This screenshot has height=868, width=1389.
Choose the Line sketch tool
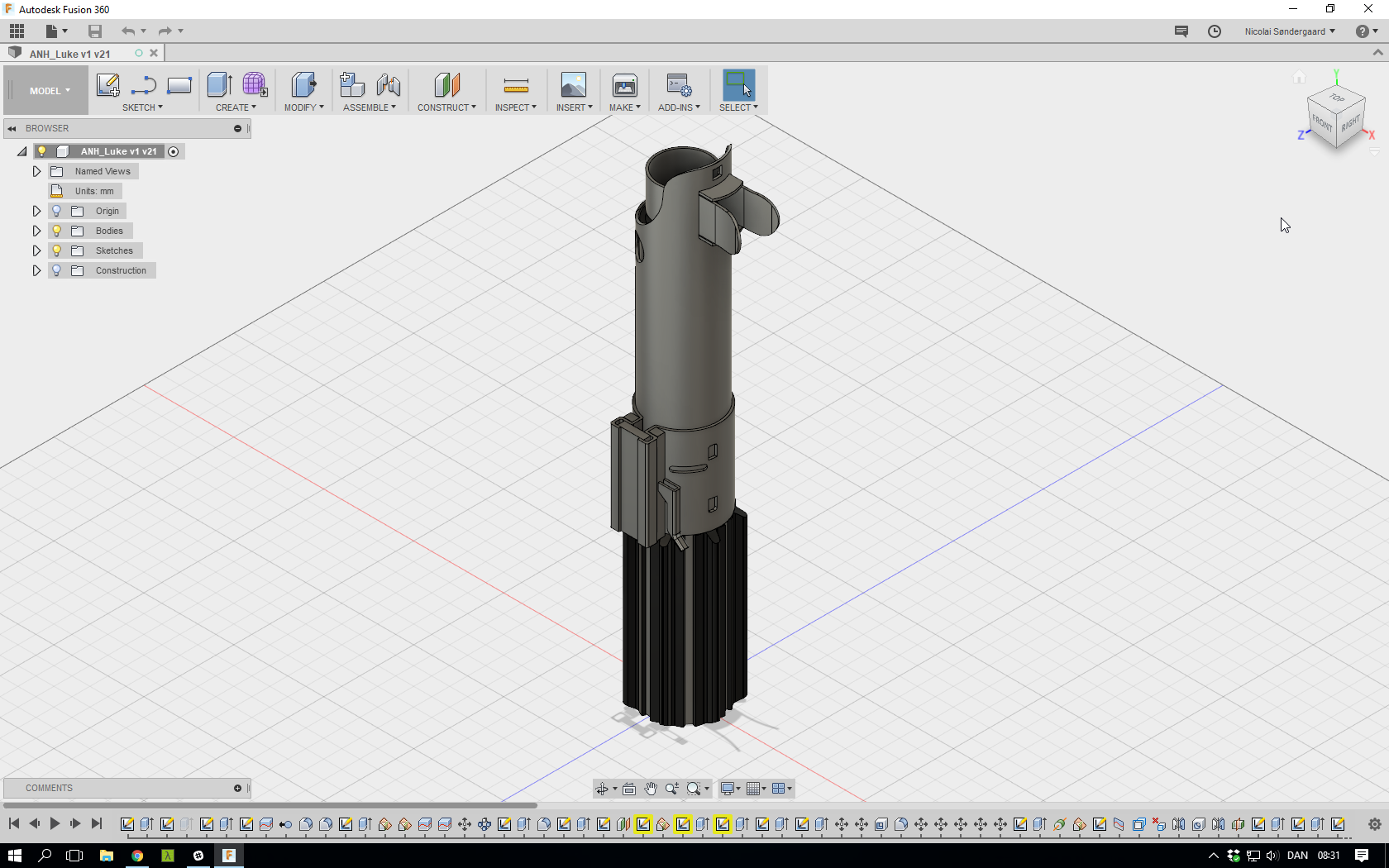[x=144, y=85]
